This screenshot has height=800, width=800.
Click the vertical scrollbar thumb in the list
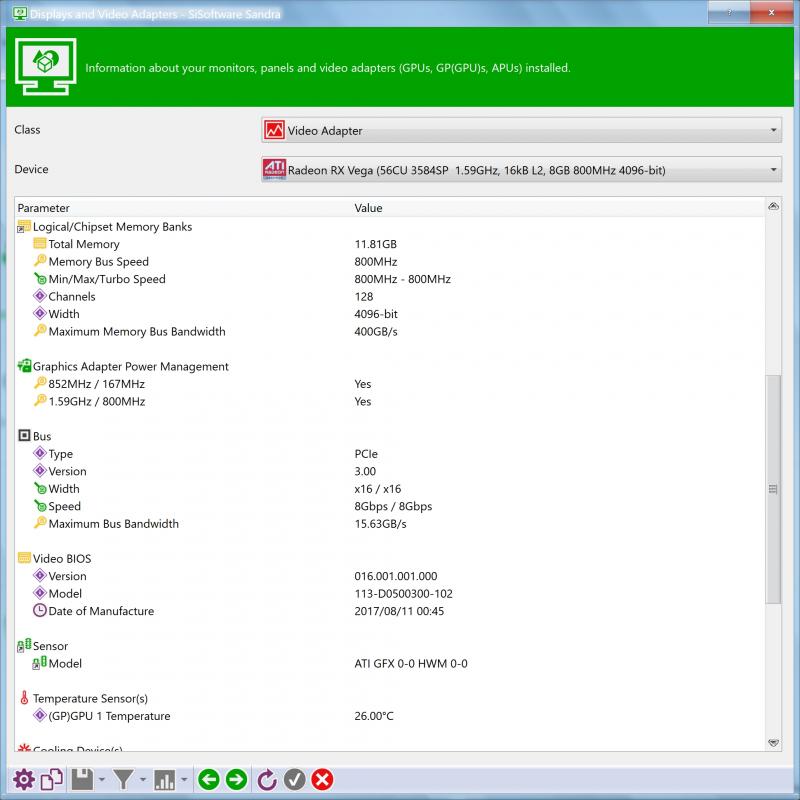pyautogui.click(x=773, y=490)
